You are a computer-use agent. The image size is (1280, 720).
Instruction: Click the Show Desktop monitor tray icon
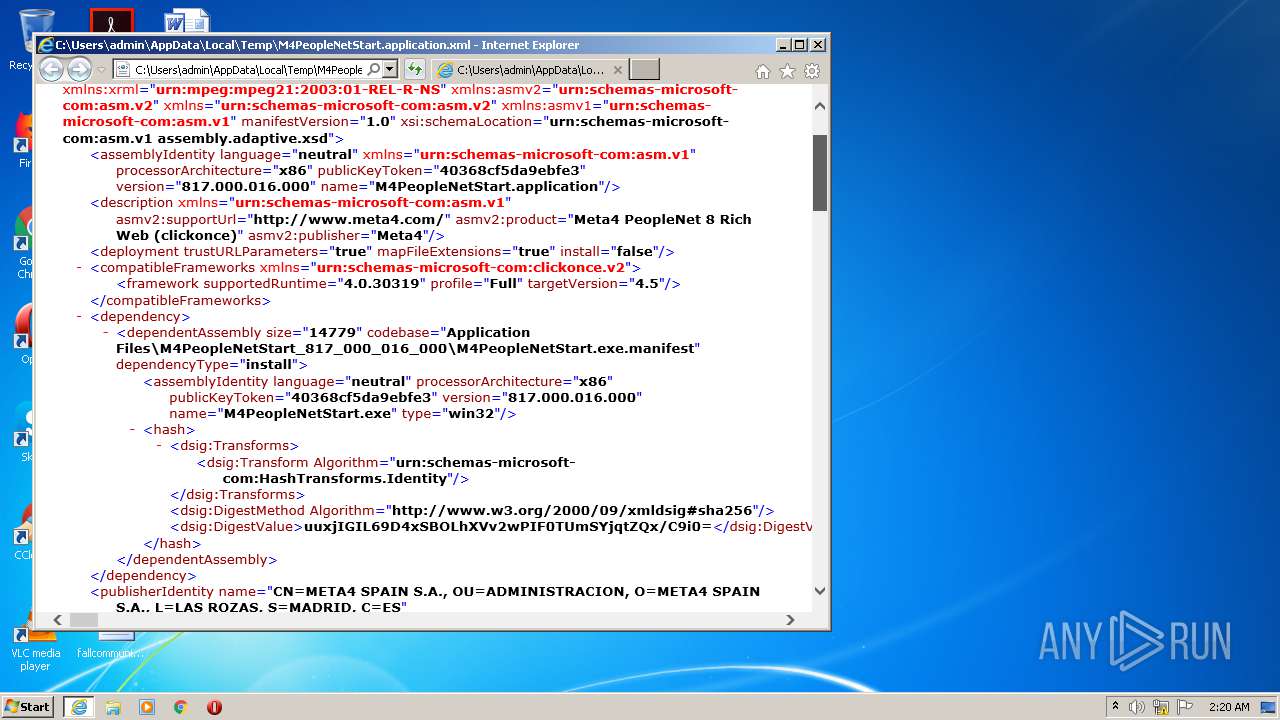point(1268,707)
